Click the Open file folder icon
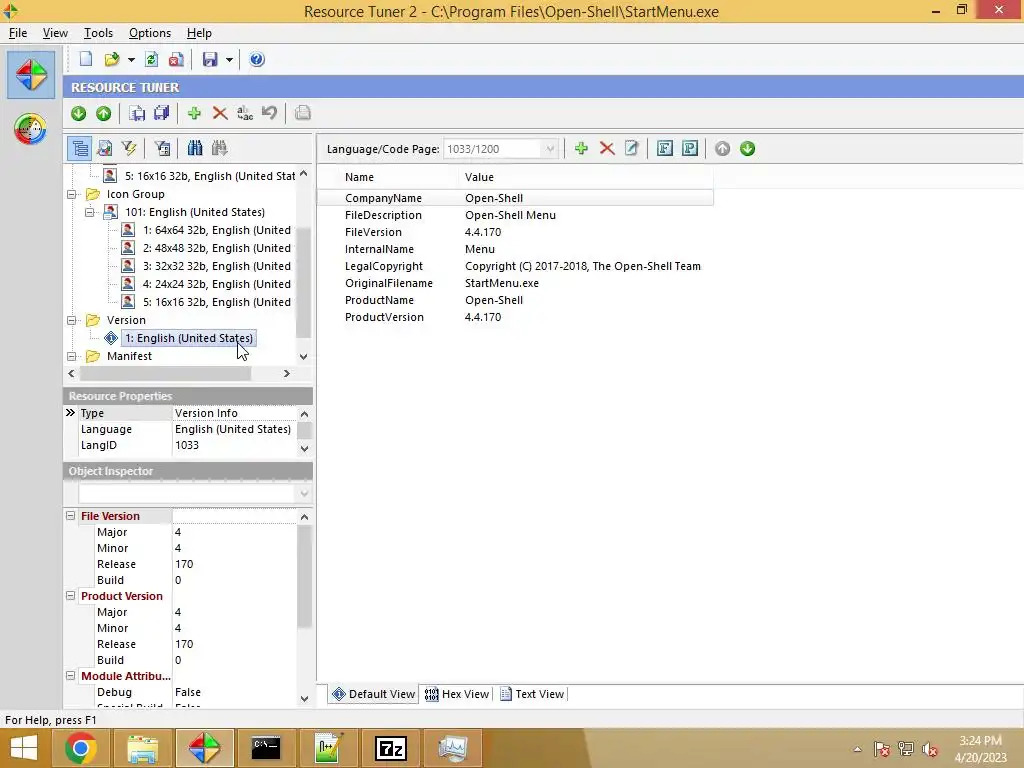 pos(112,59)
